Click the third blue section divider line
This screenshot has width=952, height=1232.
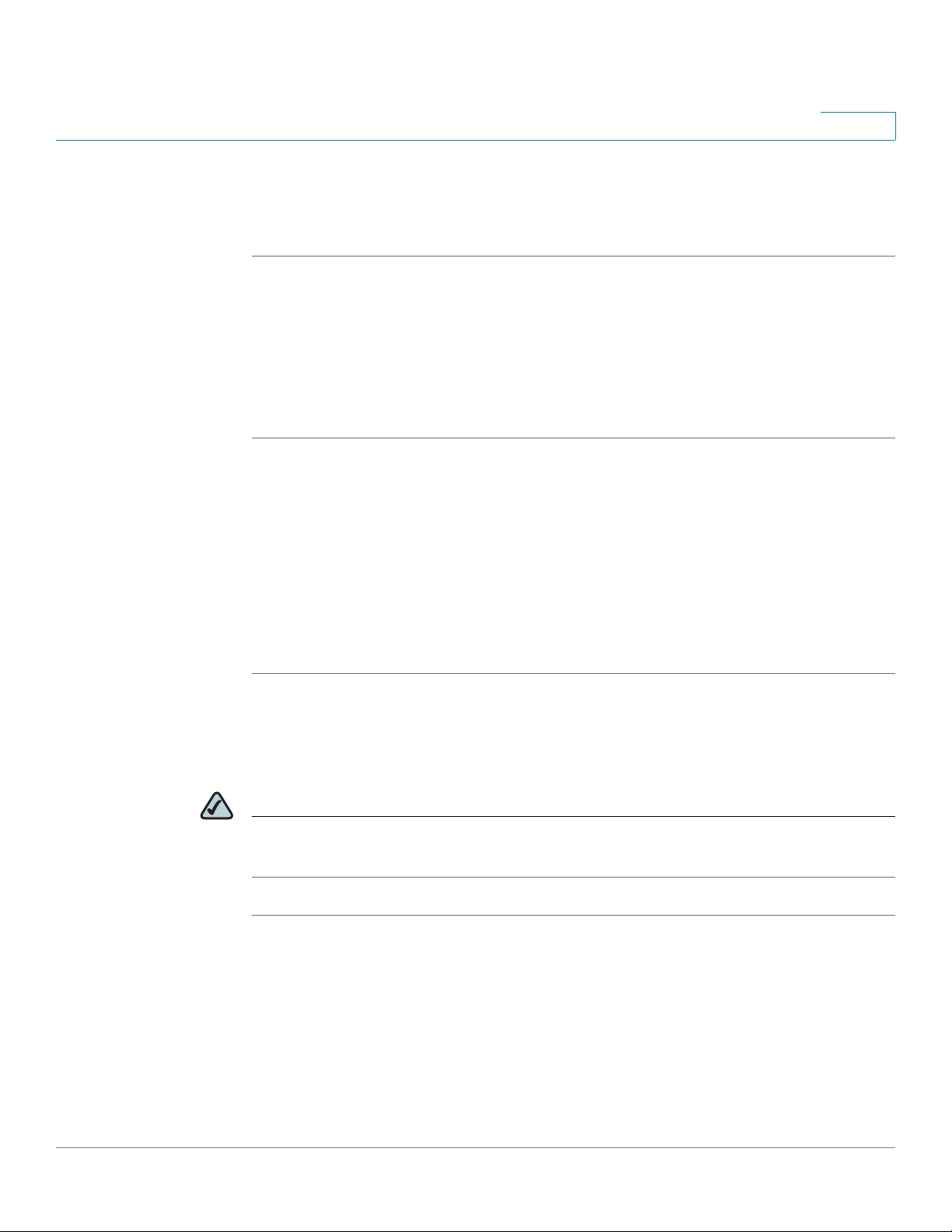(574, 673)
